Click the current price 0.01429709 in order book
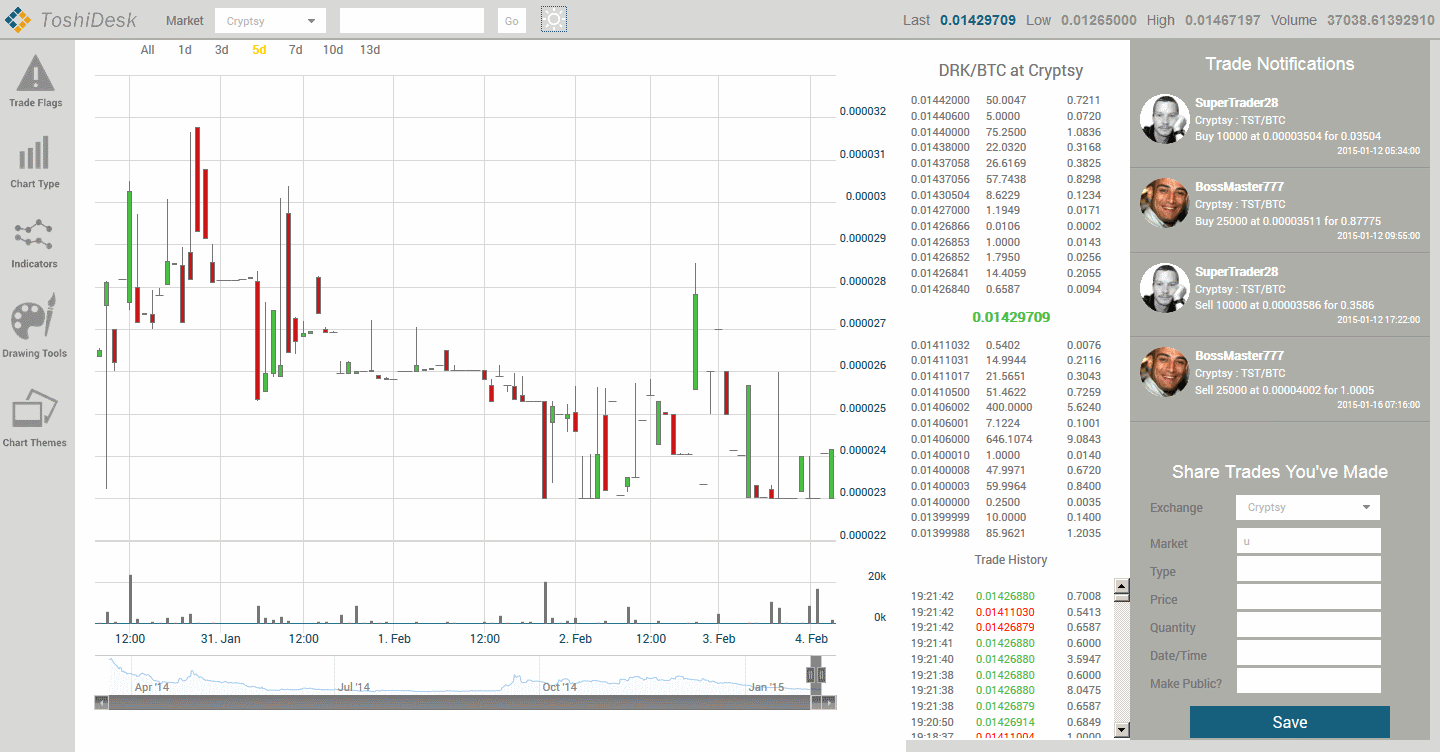 click(1011, 317)
